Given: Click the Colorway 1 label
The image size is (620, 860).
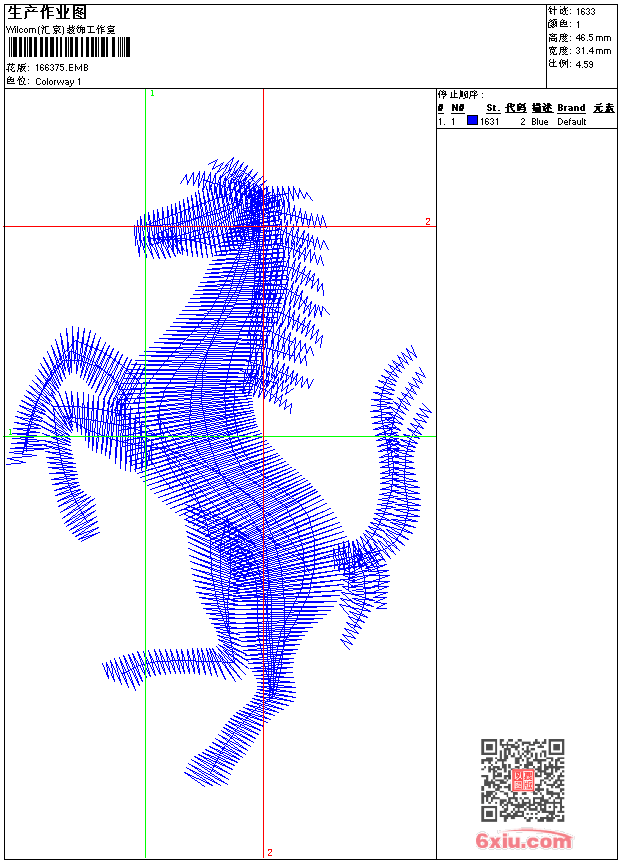Looking at the screenshot, I should (x=58, y=82).
